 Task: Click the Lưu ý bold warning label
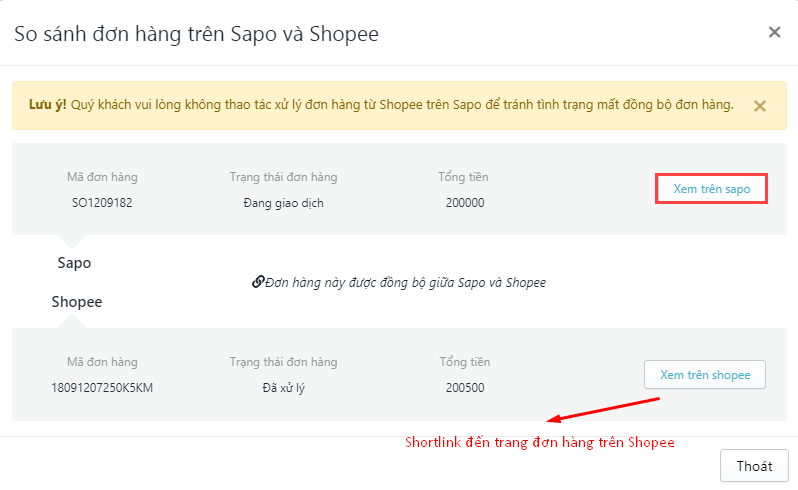[47, 105]
